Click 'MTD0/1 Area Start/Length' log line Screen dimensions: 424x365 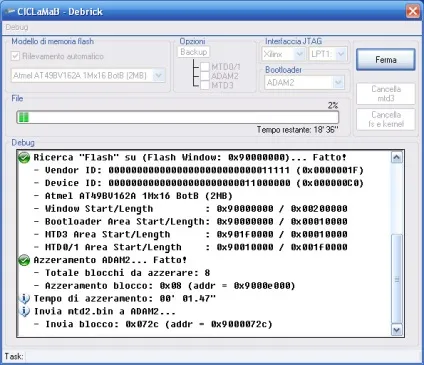click(190, 247)
